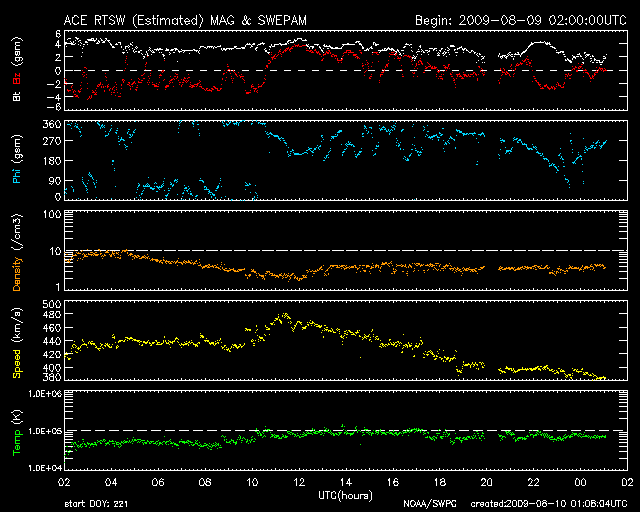Click the "460" tick on the Speed axis

click(52, 328)
